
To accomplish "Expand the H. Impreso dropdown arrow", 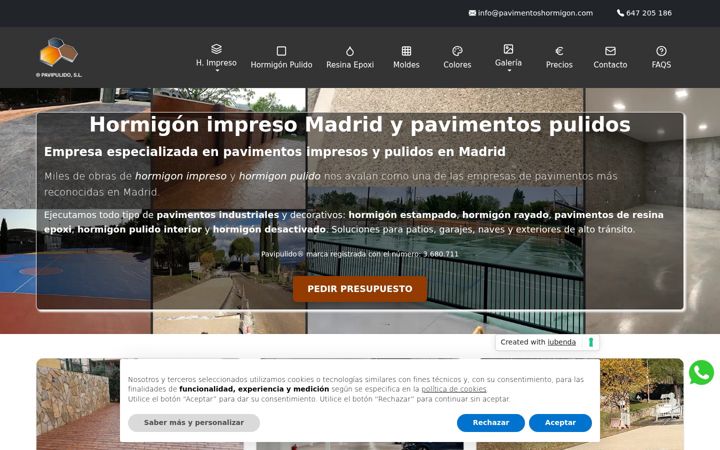I will pos(217,71).
